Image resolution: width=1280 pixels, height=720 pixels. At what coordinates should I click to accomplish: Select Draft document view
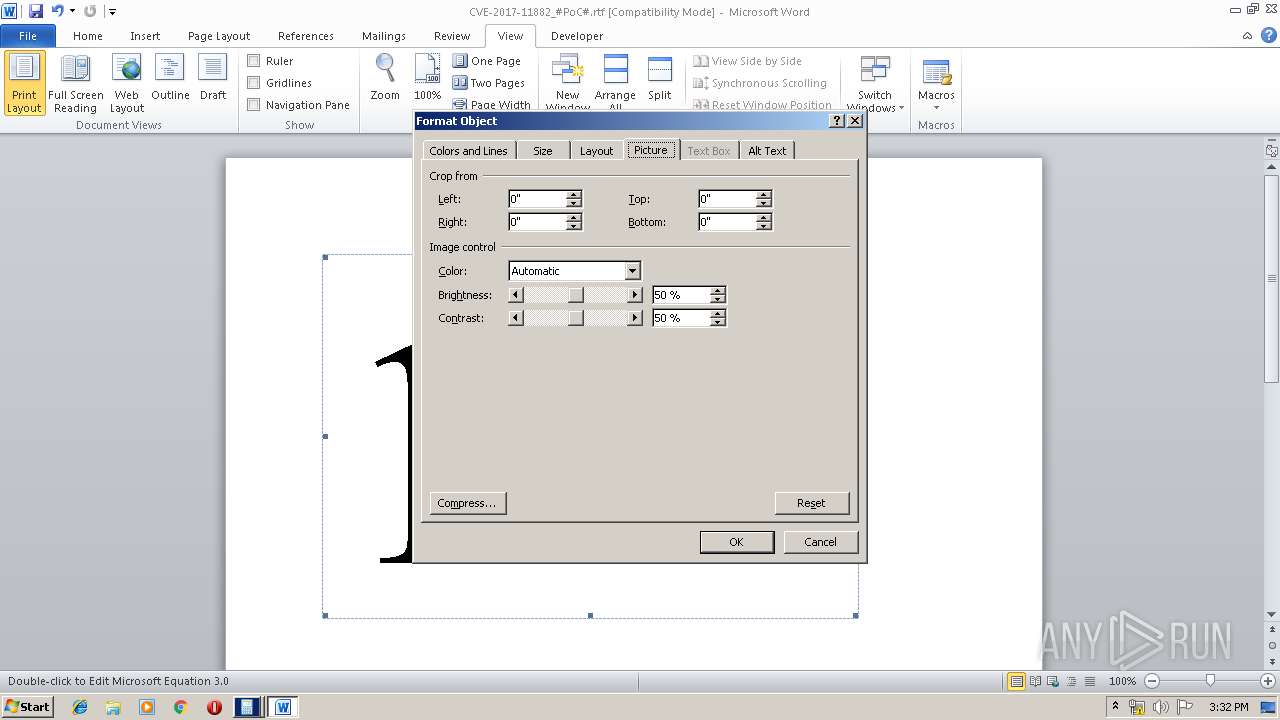213,78
